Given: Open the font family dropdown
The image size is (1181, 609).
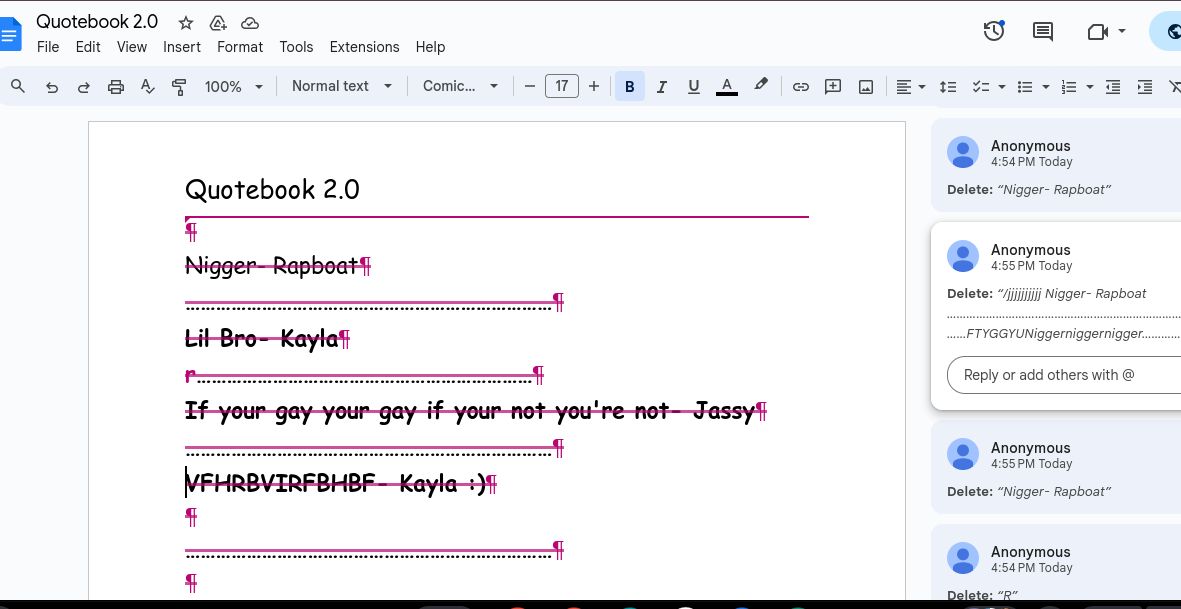Looking at the screenshot, I should coord(460,87).
